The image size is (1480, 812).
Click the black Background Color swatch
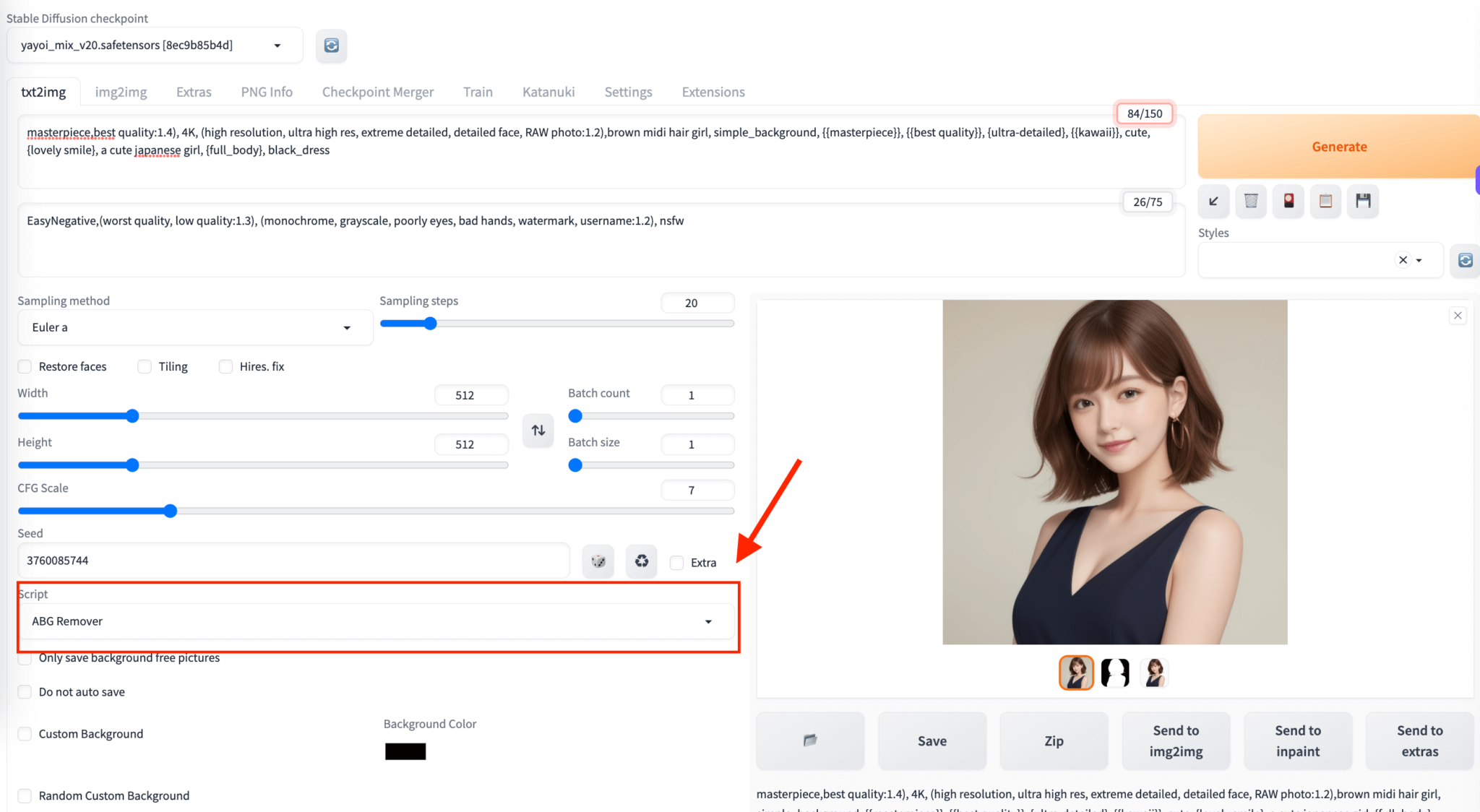[405, 751]
